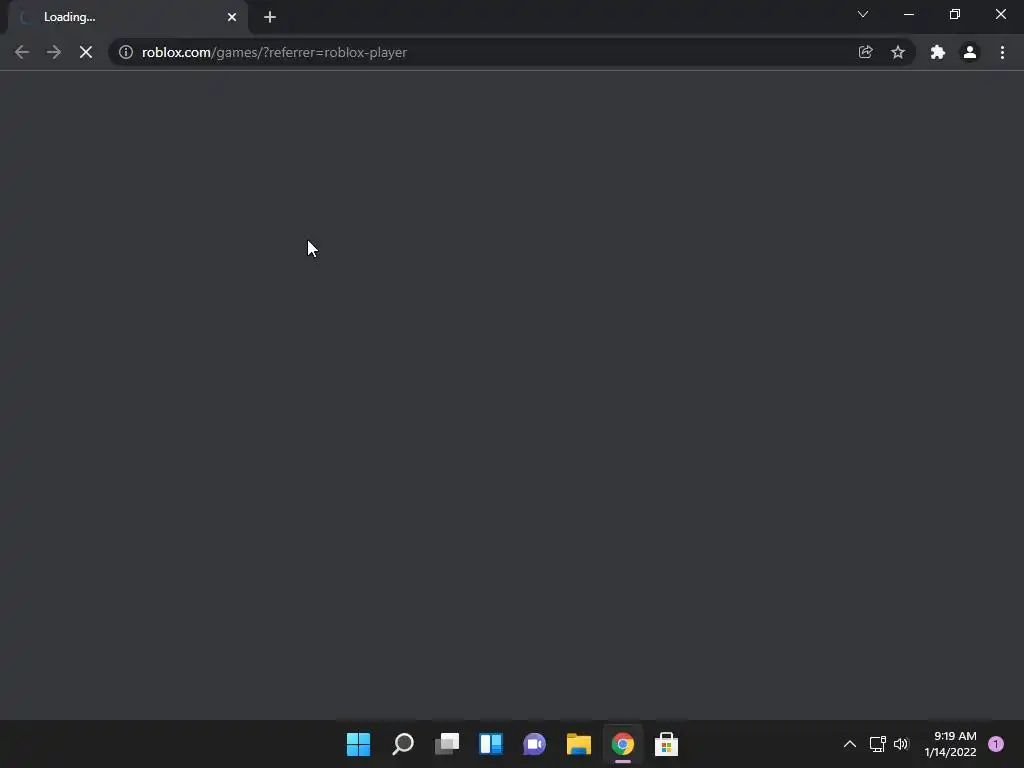Open the Chrome profile avatar
The width and height of the screenshot is (1024, 768).
click(x=970, y=52)
